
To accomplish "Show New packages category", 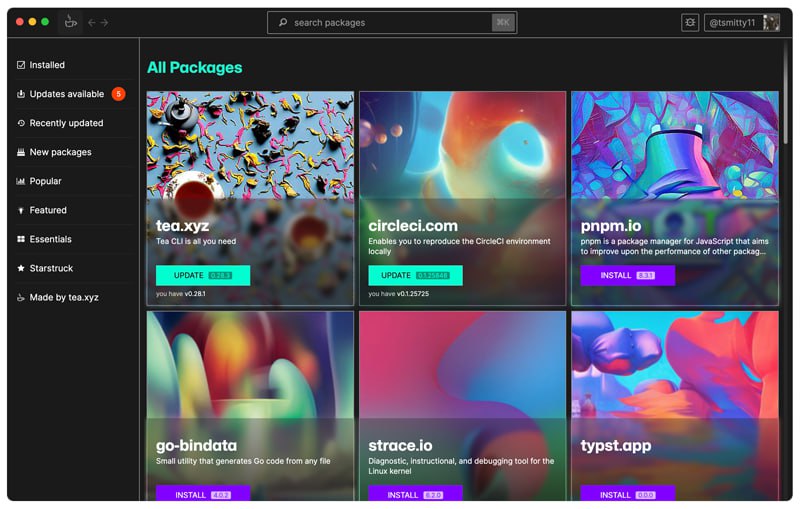I will [x=60, y=152].
